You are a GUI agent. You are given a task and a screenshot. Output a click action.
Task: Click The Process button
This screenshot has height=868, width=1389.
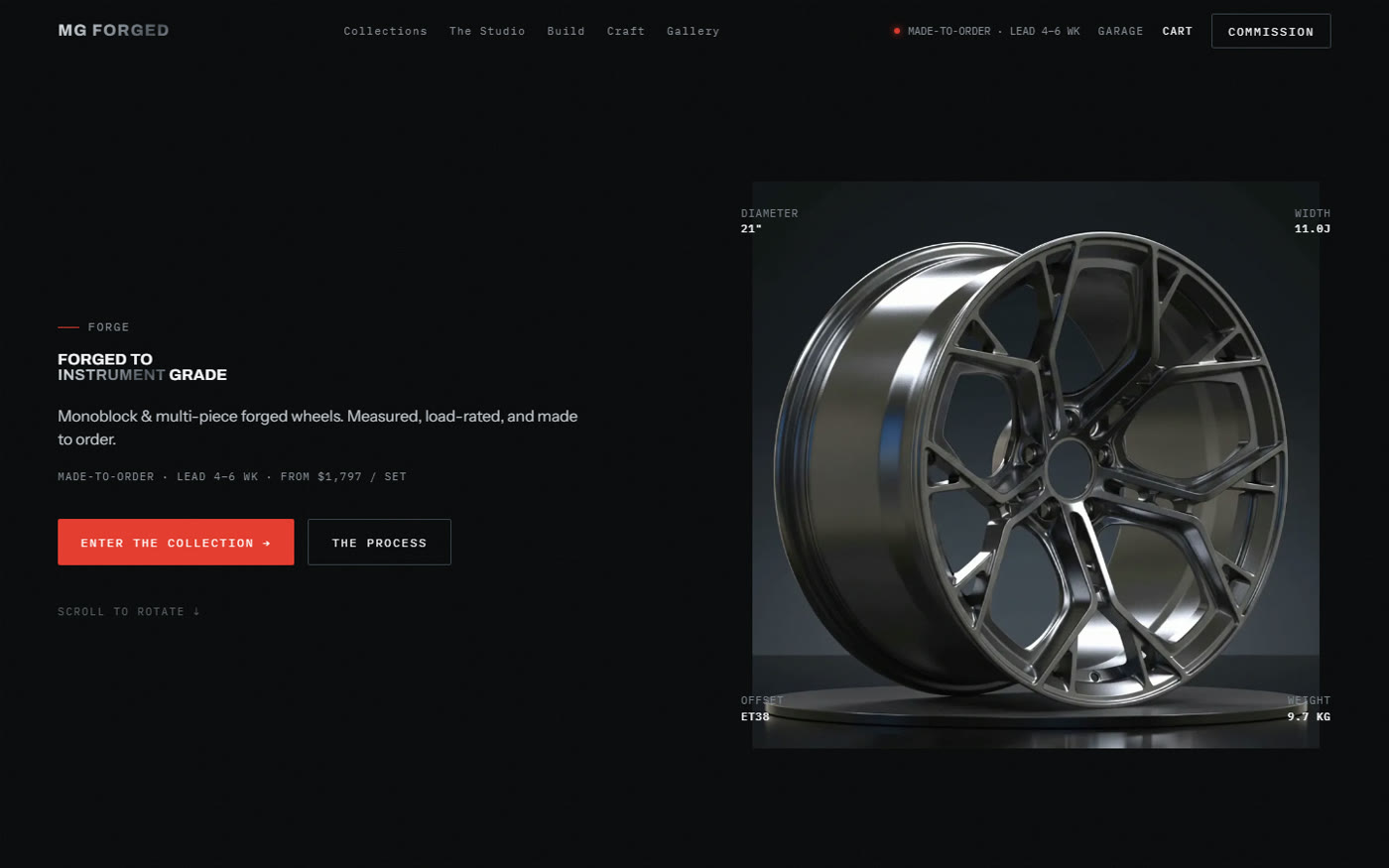click(379, 542)
